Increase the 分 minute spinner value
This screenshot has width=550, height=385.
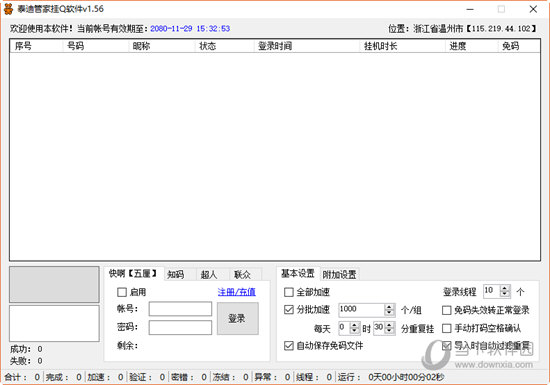point(389,325)
